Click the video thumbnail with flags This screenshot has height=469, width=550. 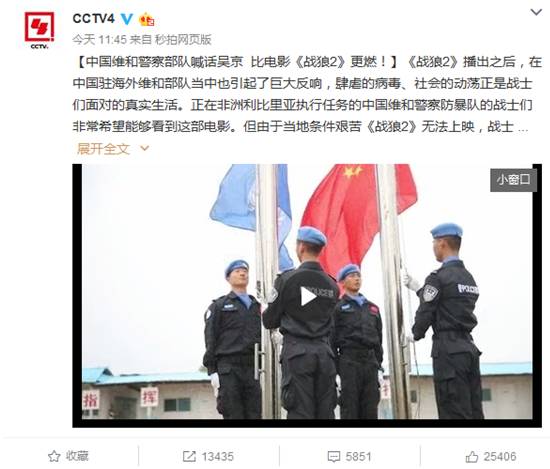point(307,295)
